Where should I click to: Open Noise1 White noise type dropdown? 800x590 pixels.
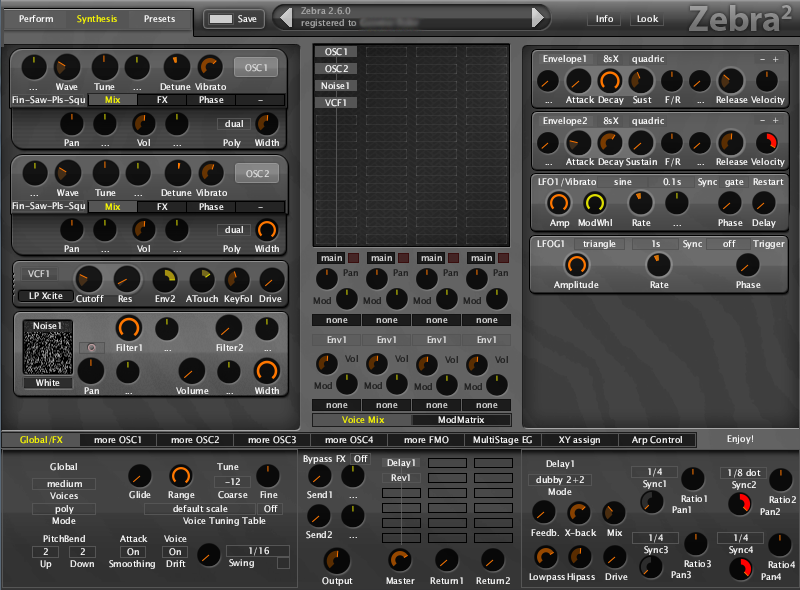tap(47, 383)
